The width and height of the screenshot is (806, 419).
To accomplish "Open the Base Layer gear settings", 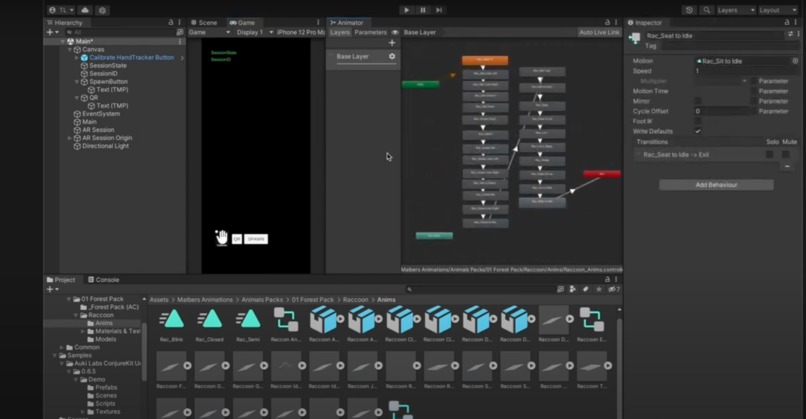I will 392,57.
